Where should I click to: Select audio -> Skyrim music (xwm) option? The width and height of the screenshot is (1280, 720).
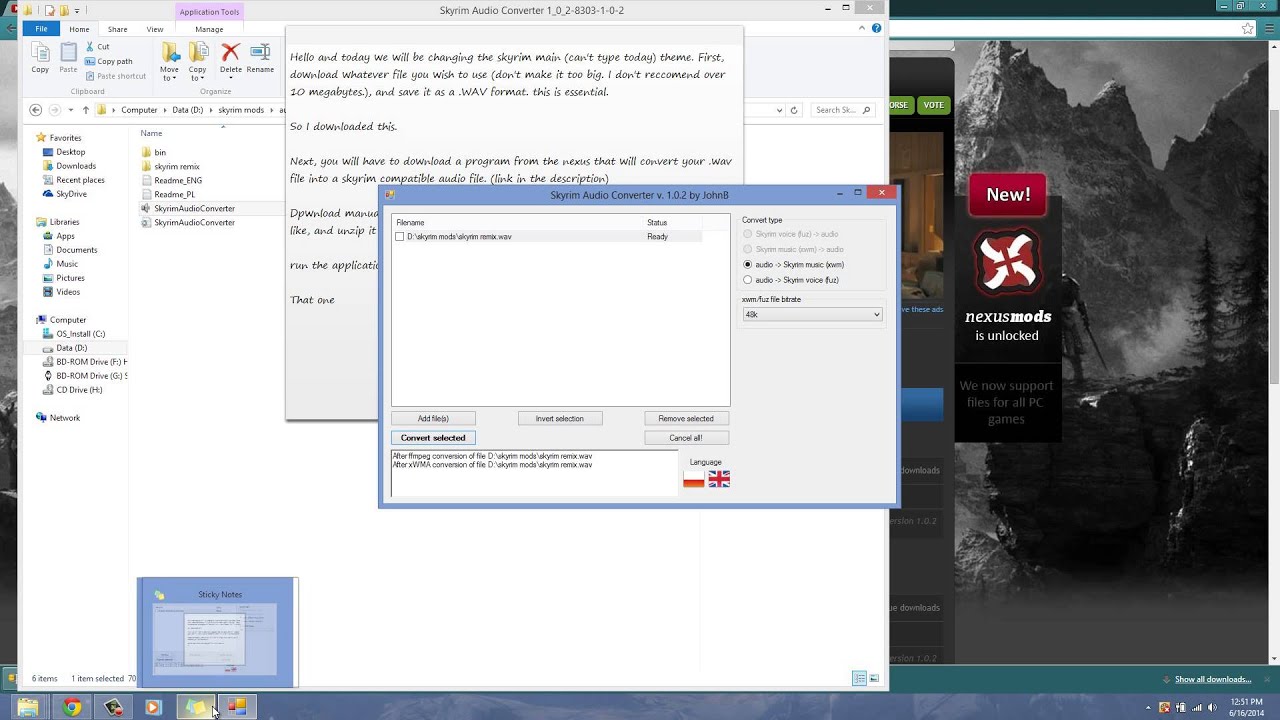pyautogui.click(x=795, y=265)
